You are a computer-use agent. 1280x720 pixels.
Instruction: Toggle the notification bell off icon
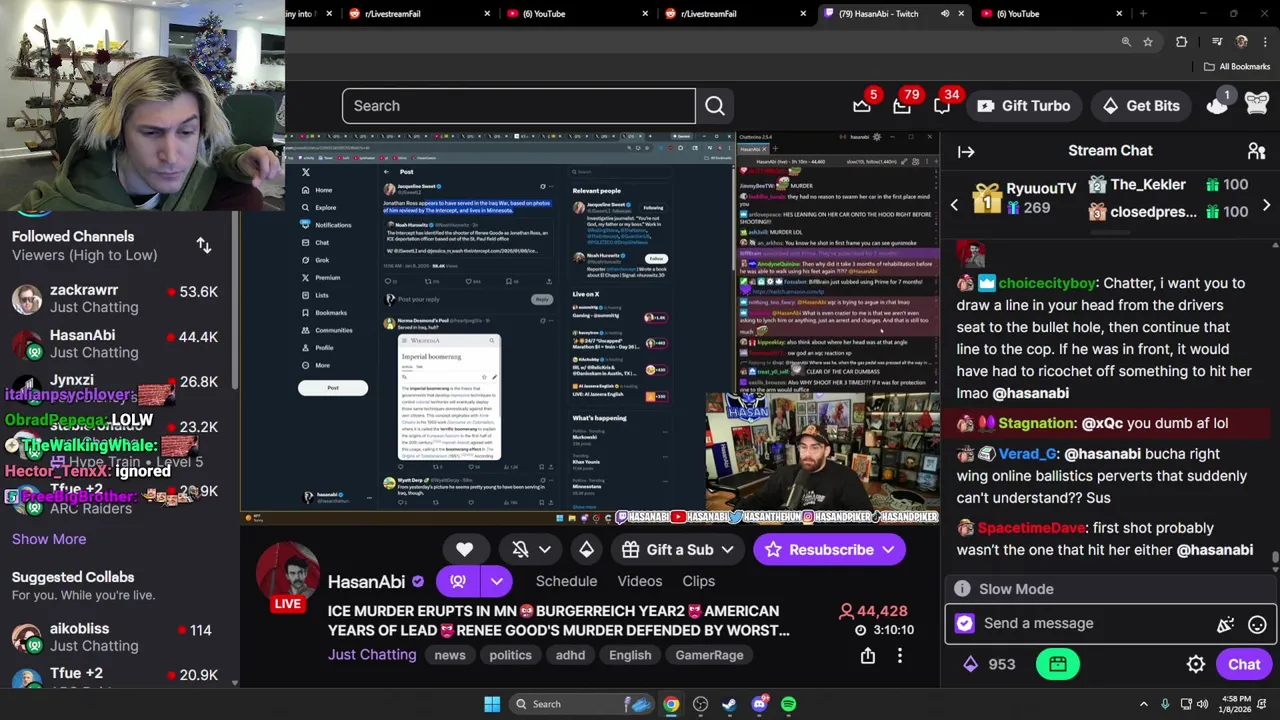coord(520,549)
